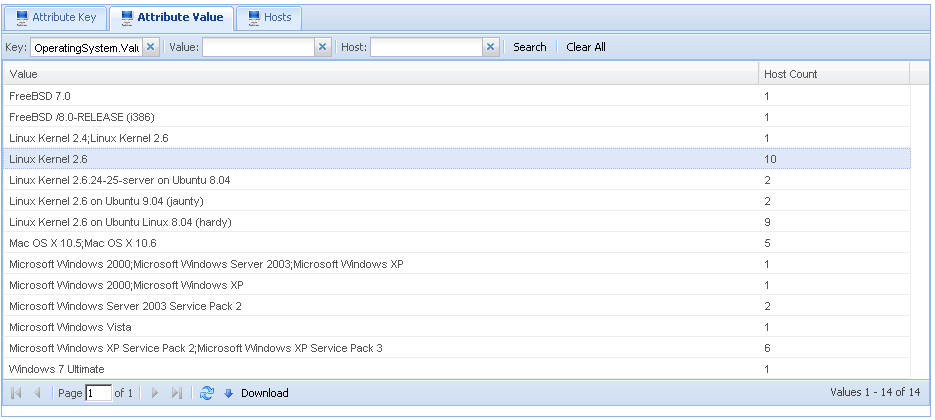Go to the next page
The height and width of the screenshot is (420, 935).
tap(155, 393)
